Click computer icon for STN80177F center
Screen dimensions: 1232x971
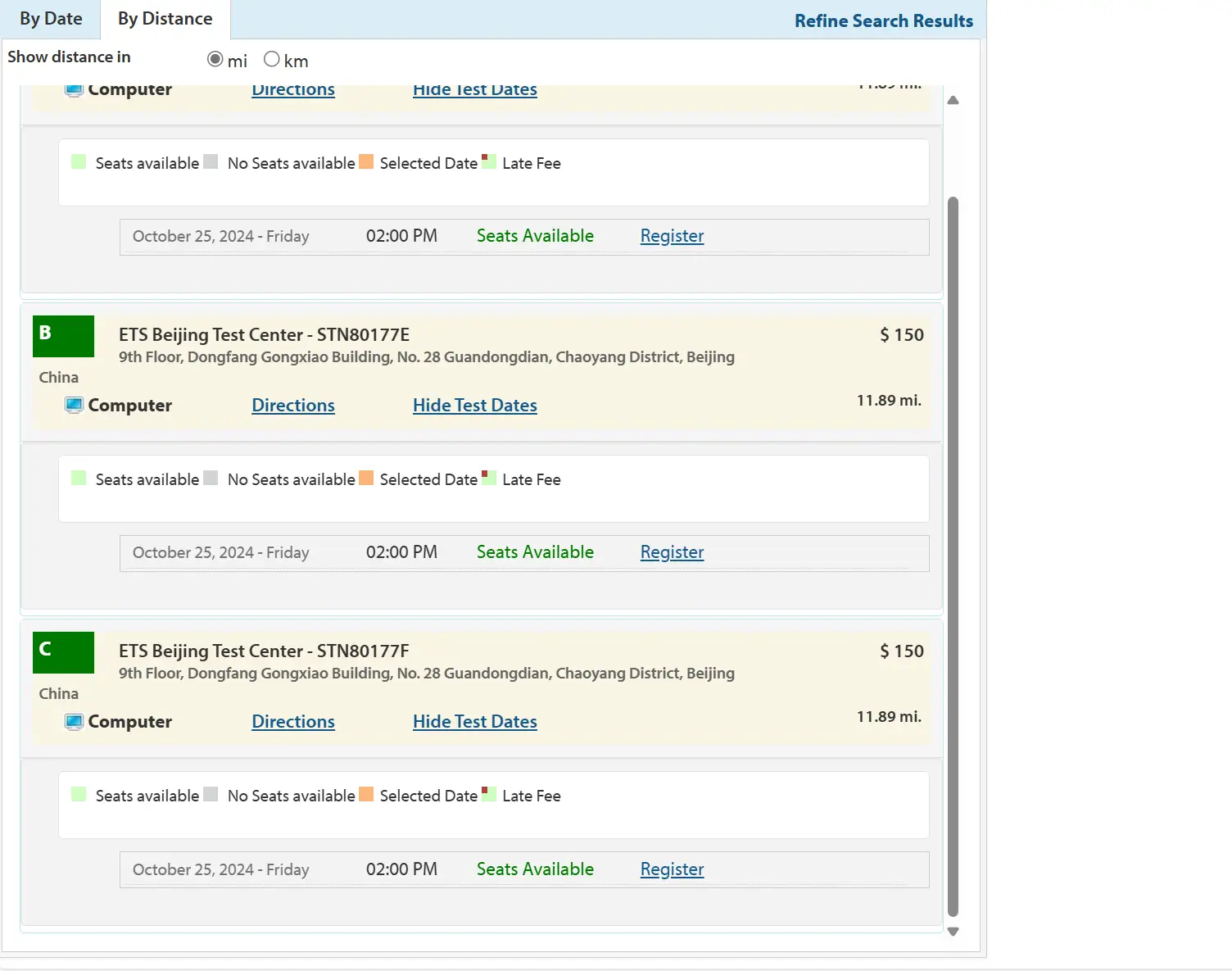[x=74, y=722]
